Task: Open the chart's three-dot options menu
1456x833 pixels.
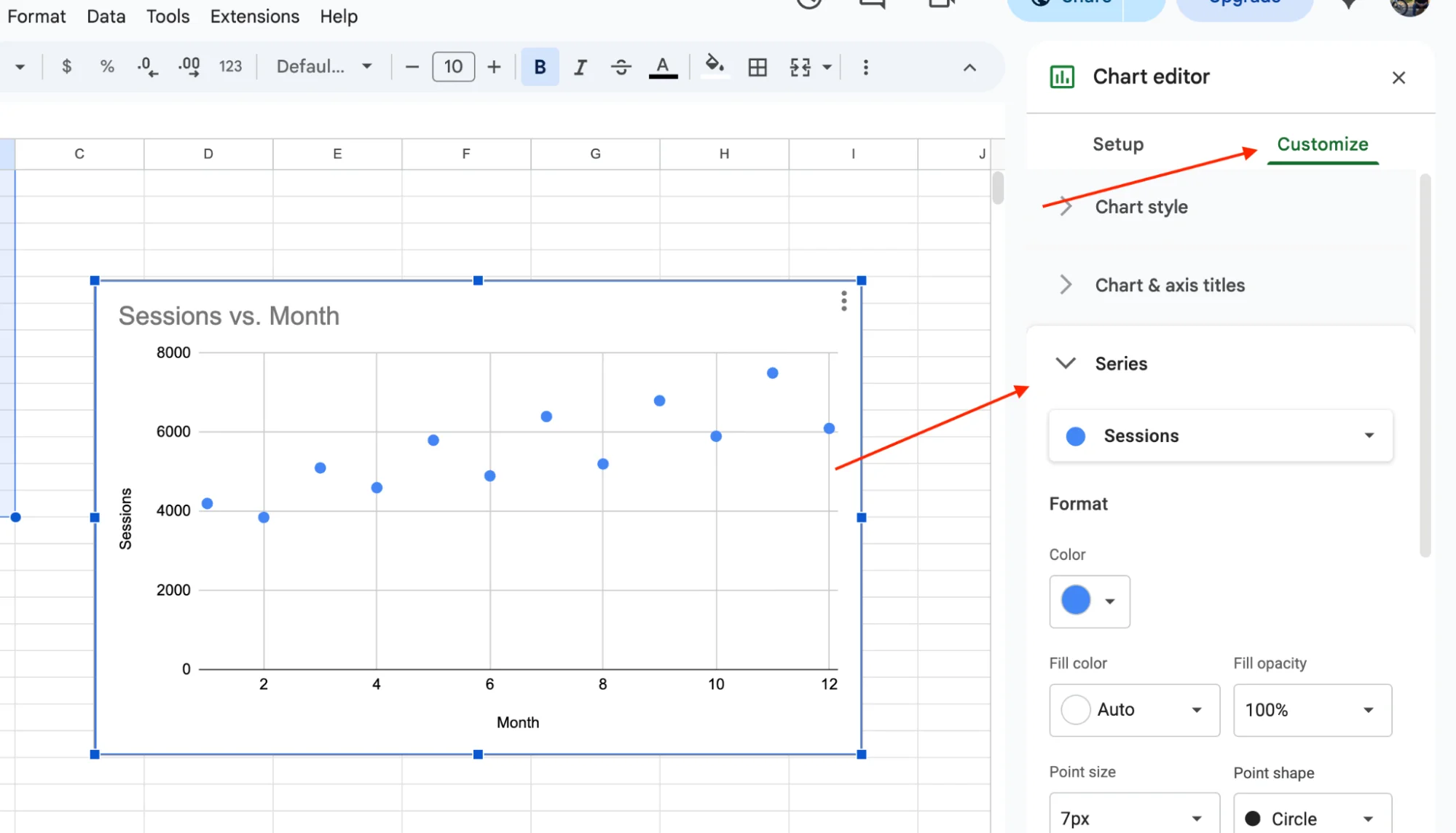Action: 843,301
